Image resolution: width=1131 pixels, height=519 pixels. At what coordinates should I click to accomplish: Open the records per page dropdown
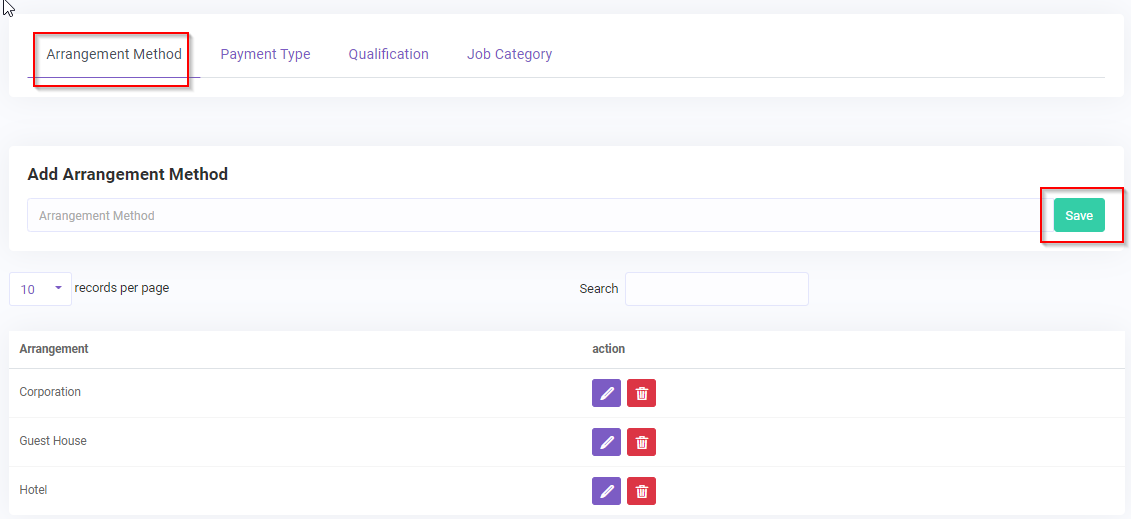(40, 289)
